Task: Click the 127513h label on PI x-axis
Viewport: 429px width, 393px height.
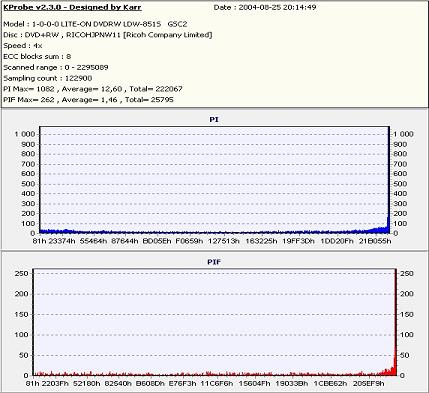Action: (x=224, y=241)
